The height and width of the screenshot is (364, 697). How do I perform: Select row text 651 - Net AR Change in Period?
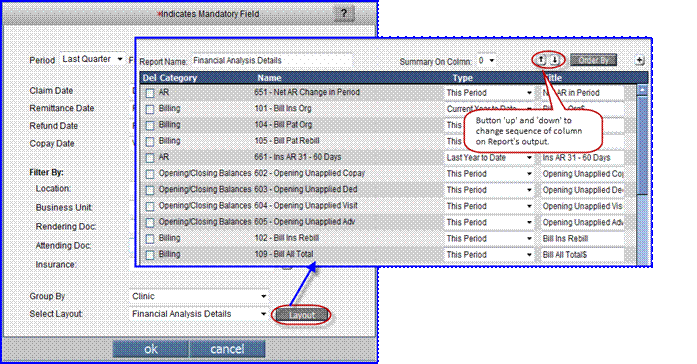pyautogui.click(x=307, y=92)
